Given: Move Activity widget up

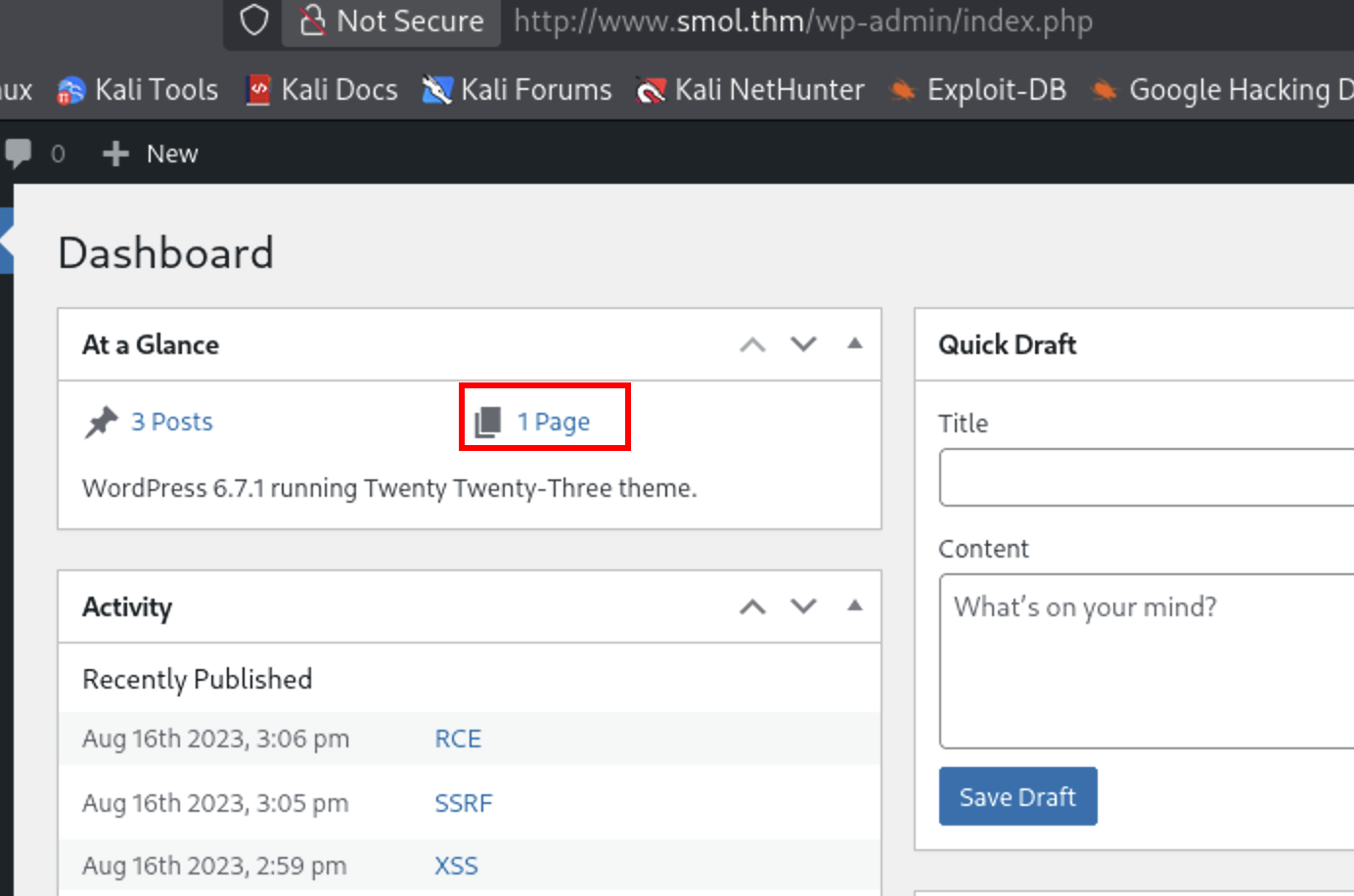Looking at the screenshot, I should (752, 606).
